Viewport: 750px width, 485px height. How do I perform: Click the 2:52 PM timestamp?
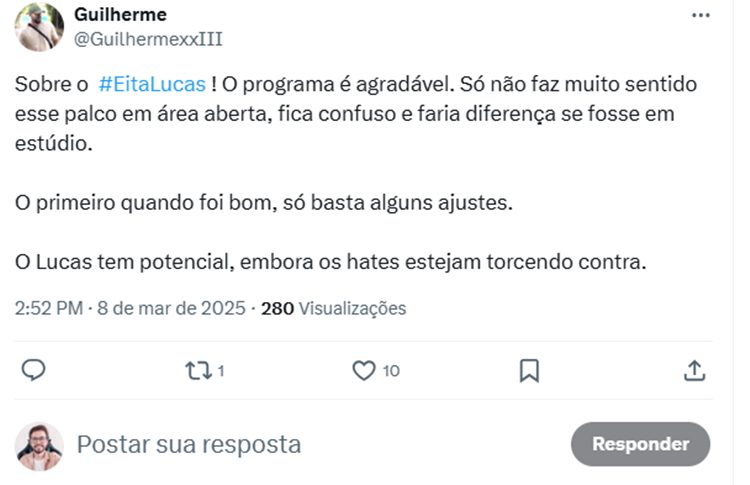click(49, 308)
